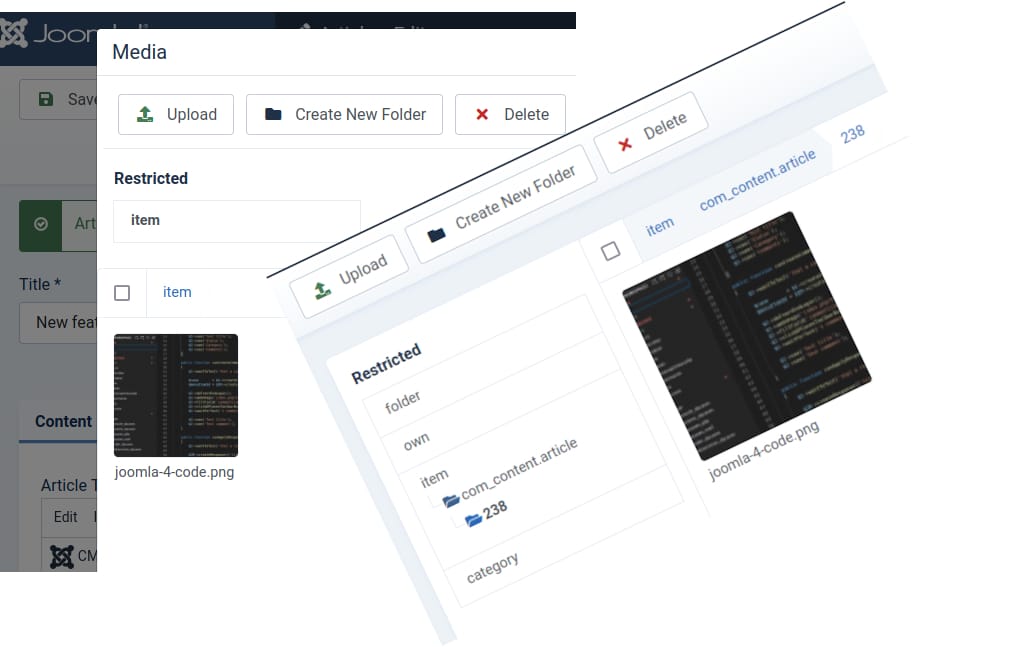Open the own entry in the folder tree

(x=414, y=437)
